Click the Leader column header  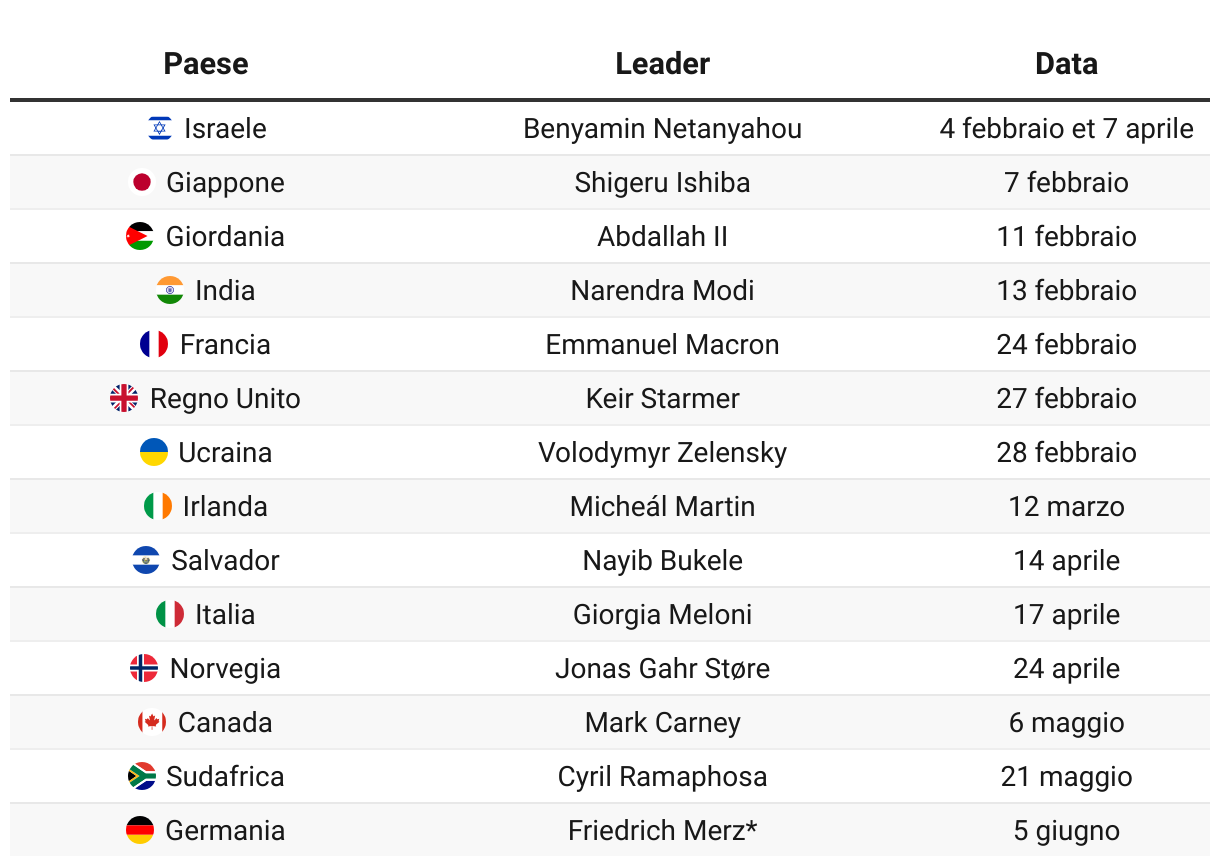[662, 64]
